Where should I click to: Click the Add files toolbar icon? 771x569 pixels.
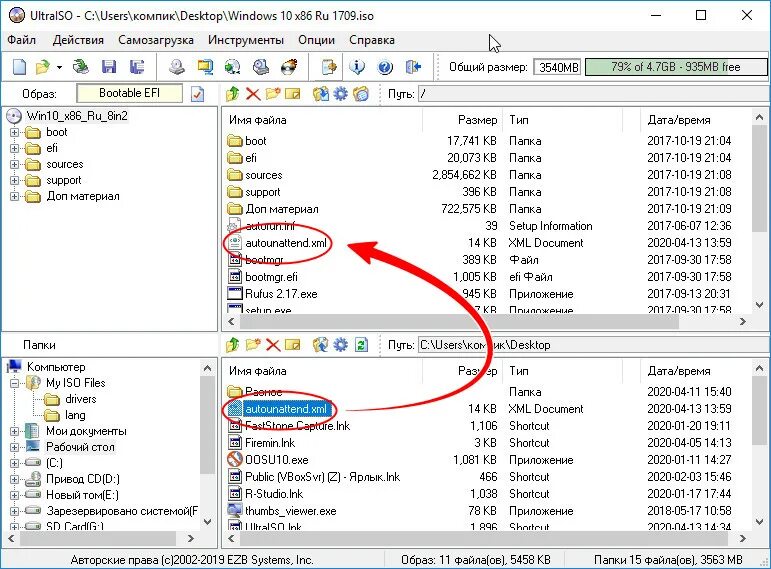pyautogui.click(x=328, y=67)
